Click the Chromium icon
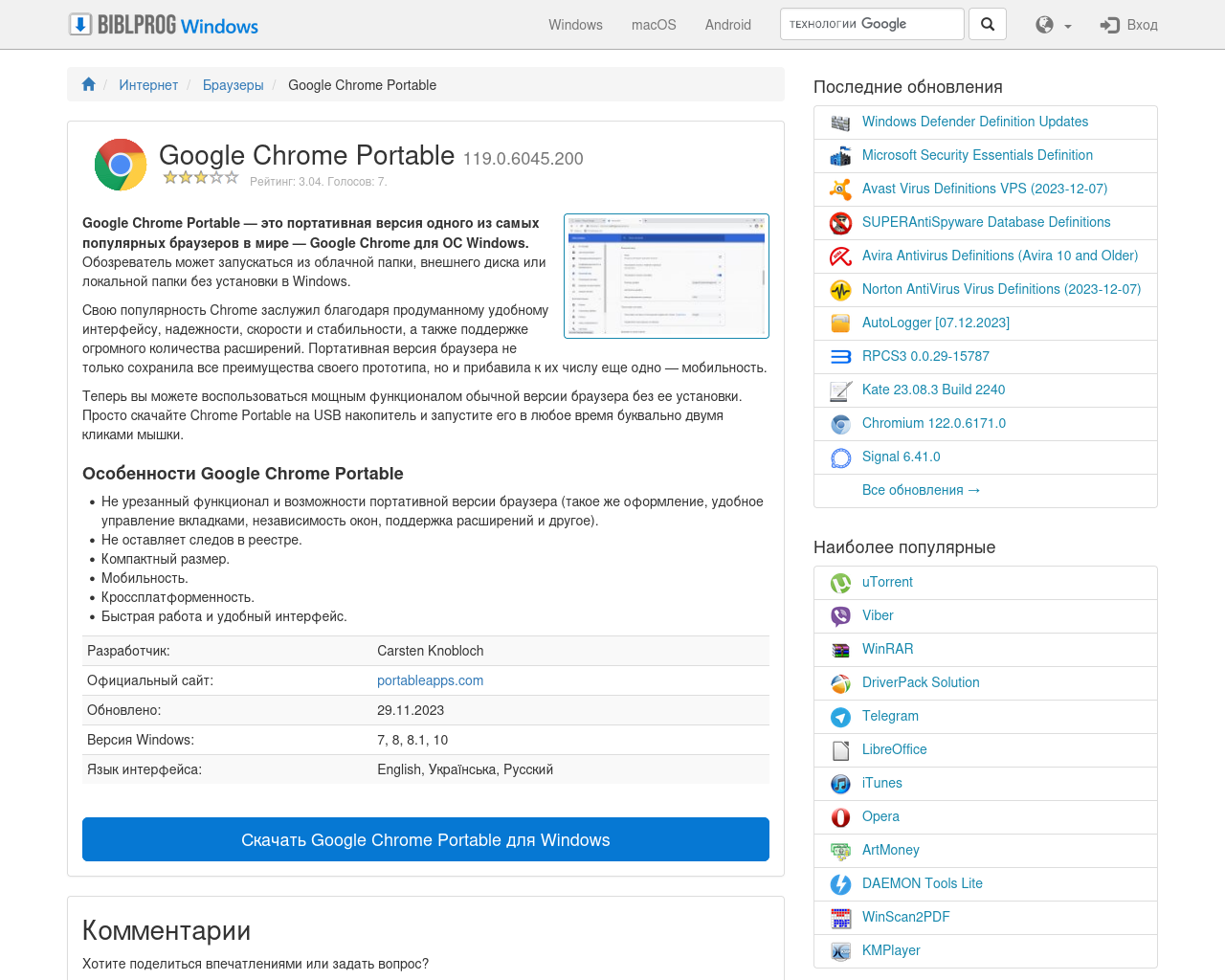 coord(840,424)
